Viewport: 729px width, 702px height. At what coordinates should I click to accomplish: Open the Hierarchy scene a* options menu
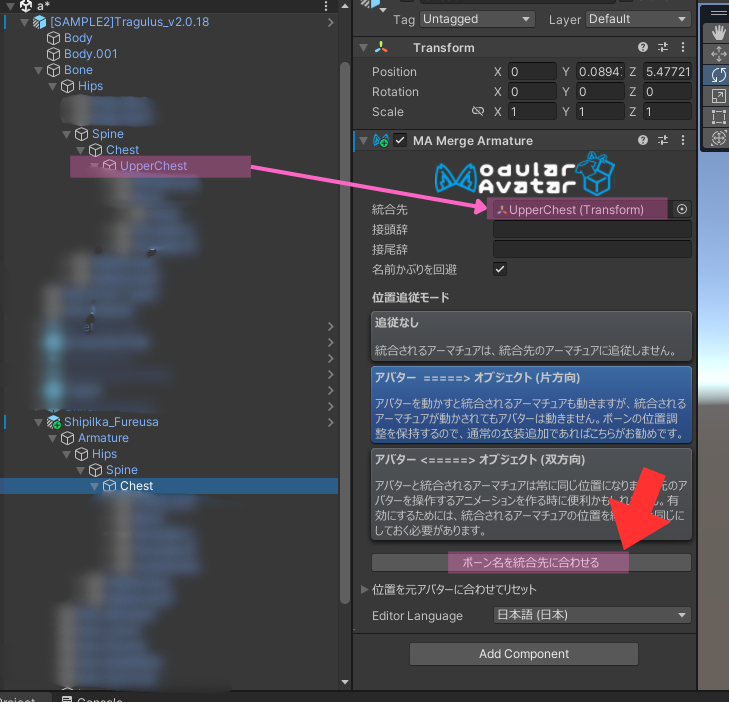tap(328, 6)
